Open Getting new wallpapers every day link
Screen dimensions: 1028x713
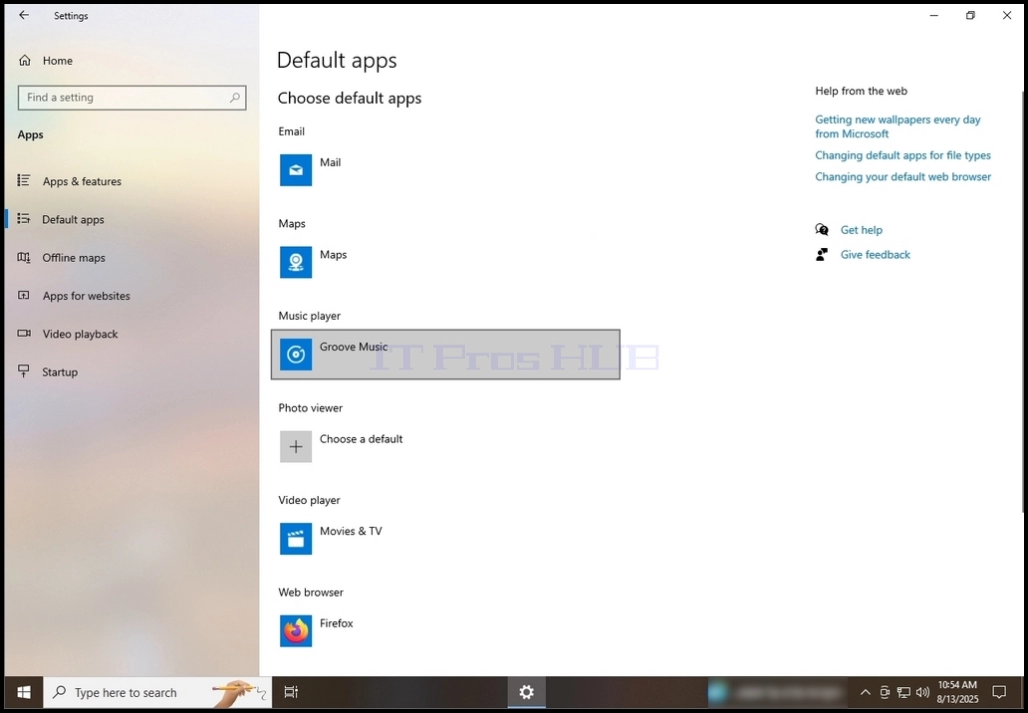[x=898, y=126]
